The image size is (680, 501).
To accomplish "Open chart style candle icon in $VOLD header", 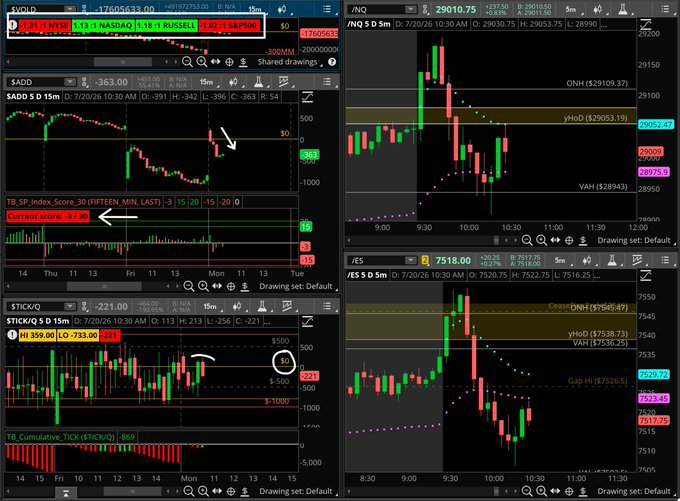I will [x=282, y=9].
